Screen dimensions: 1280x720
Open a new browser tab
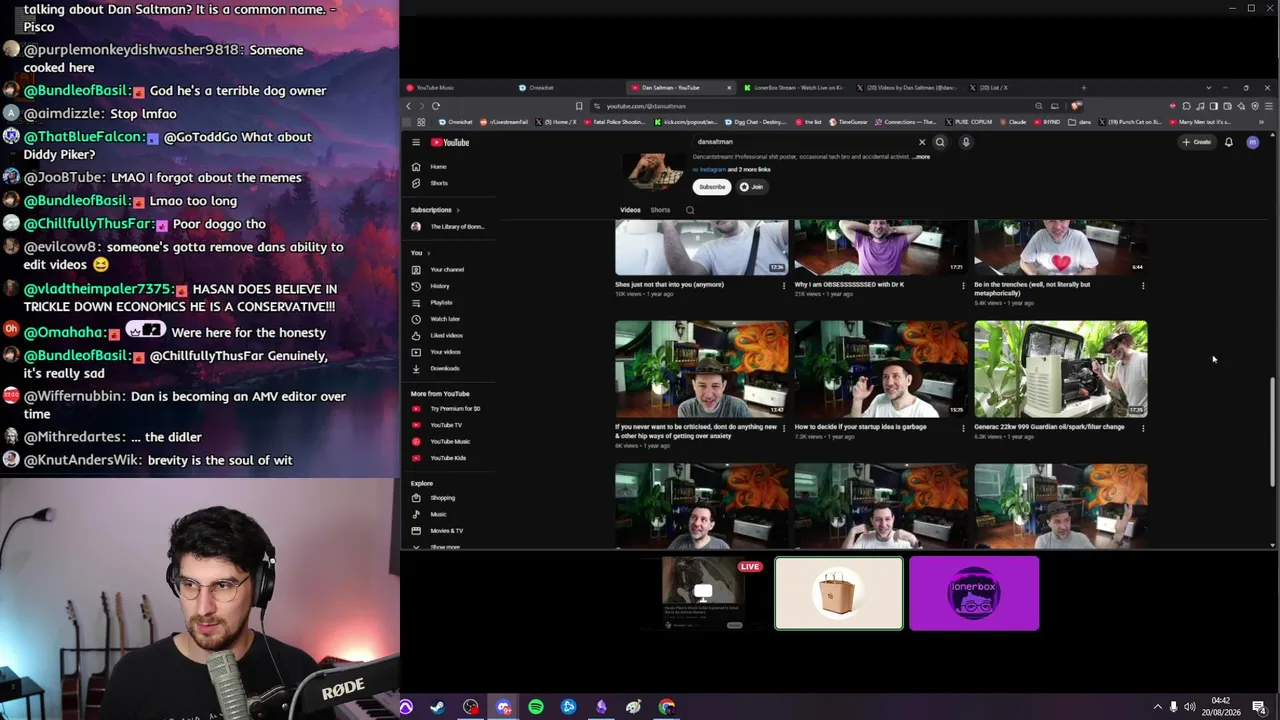1083,88
